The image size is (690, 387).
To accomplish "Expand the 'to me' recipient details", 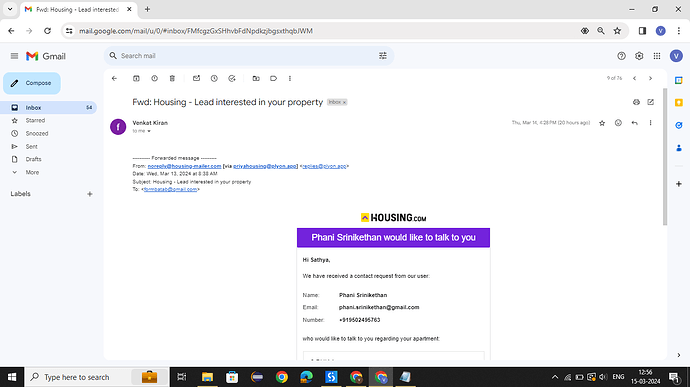I will (149, 131).
